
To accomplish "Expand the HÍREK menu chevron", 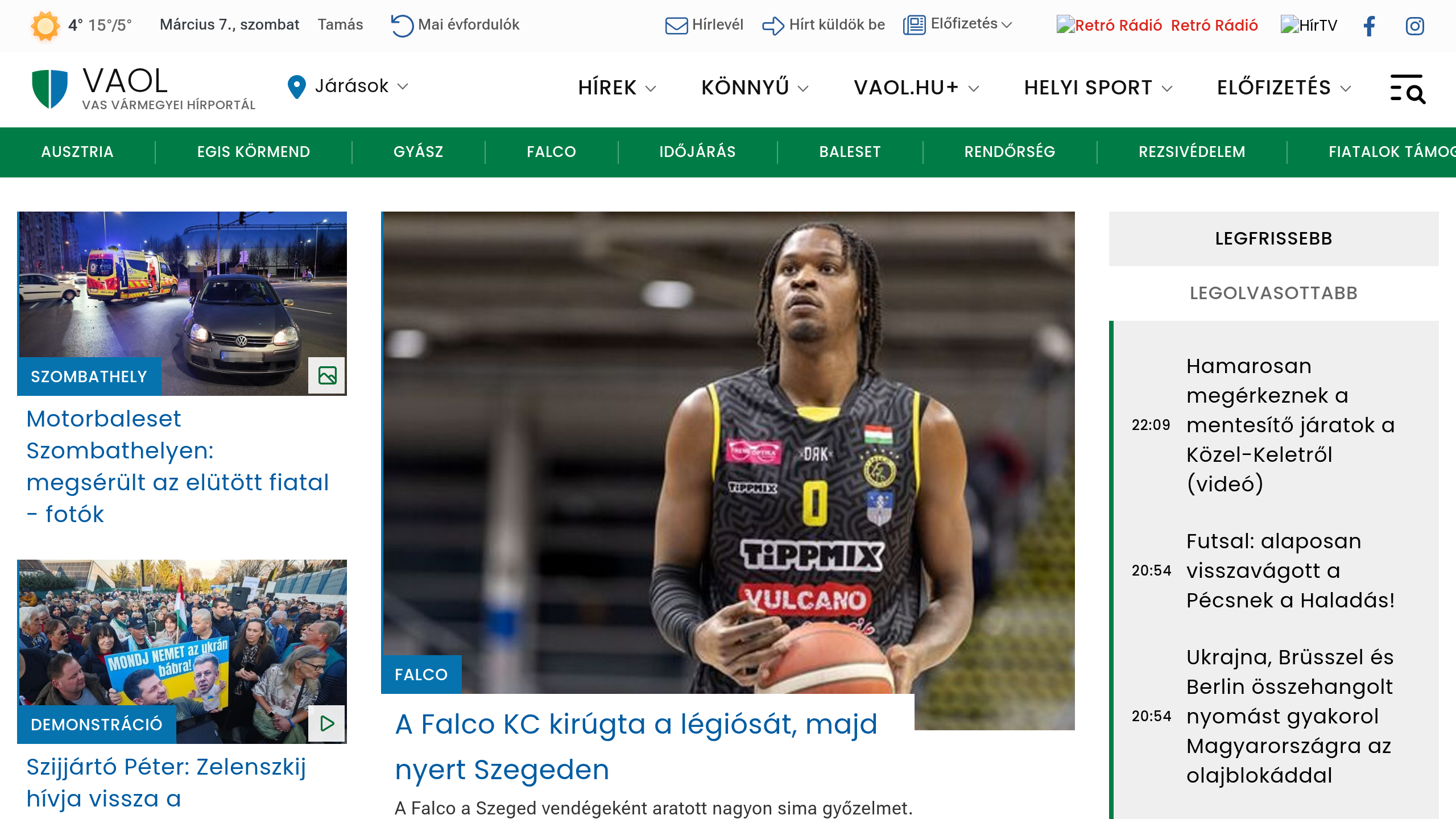I will coord(651,88).
